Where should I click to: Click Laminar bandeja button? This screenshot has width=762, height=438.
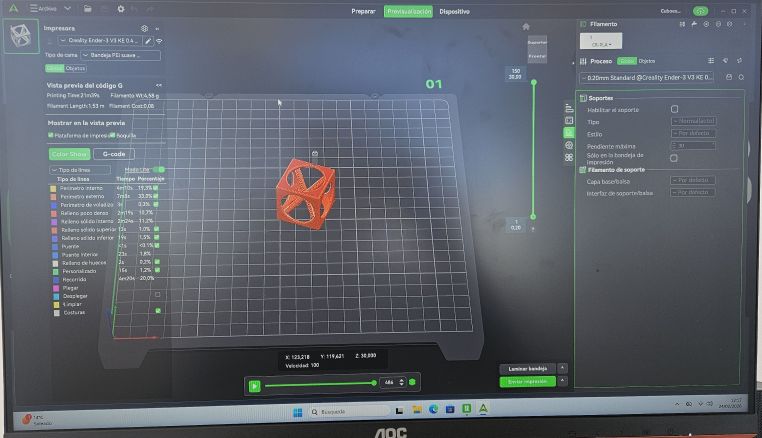(528, 368)
